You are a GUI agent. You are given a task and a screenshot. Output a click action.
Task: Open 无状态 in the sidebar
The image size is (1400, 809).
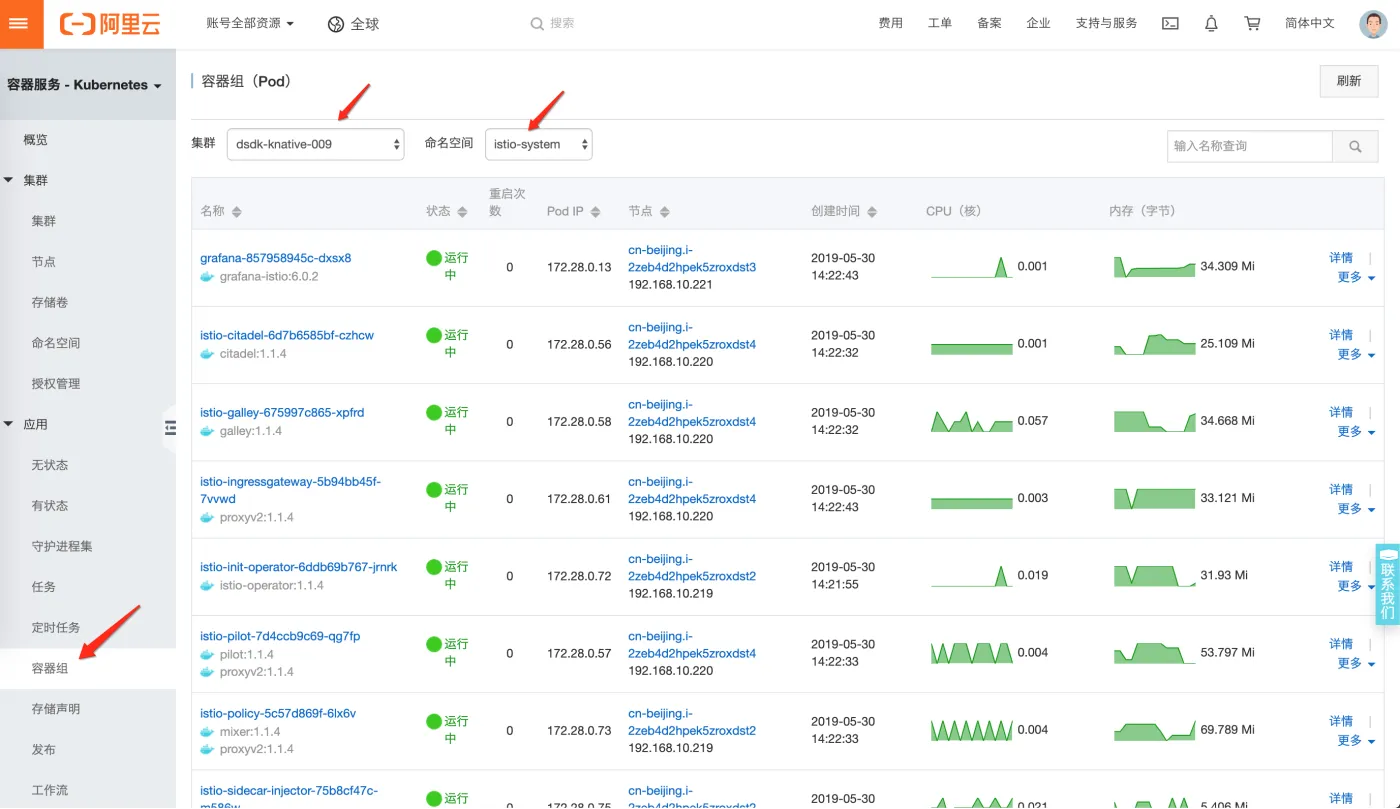coord(50,465)
